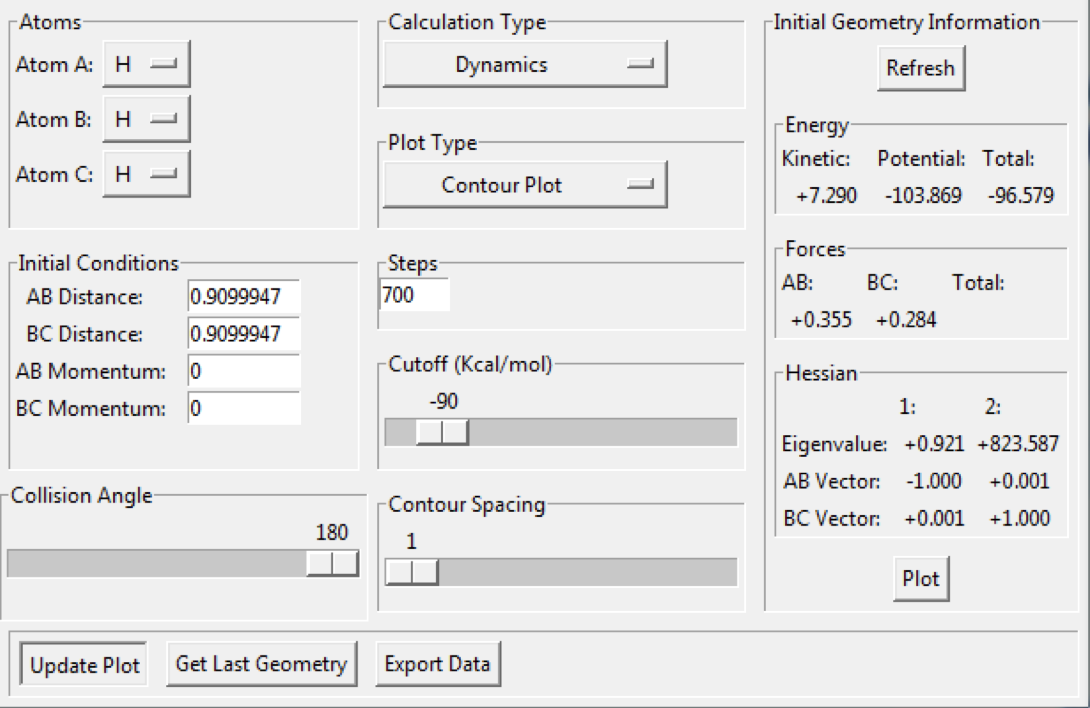The height and width of the screenshot is (708, 1090).
Task: Focus the AB Momentum text box
Action: tap(243, 371)
